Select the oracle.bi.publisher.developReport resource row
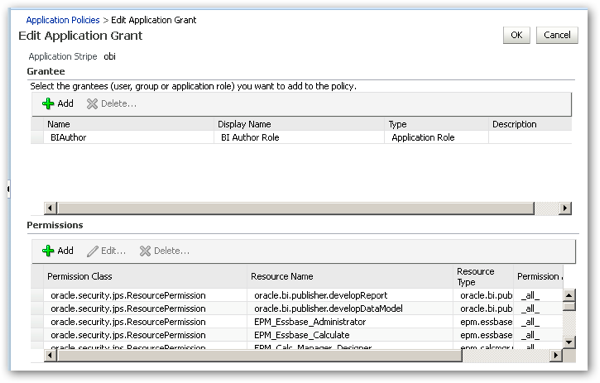 (297, 295)
